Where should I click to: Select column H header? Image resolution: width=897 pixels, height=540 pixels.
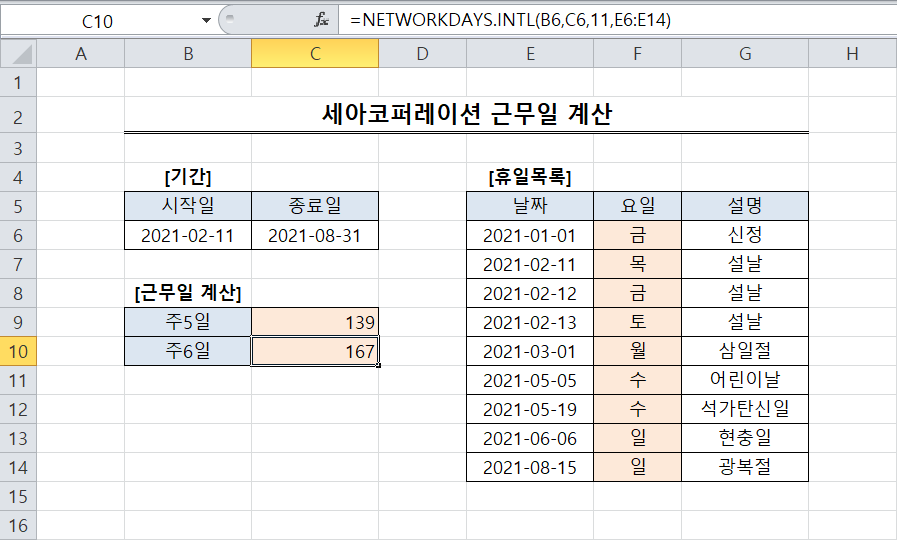(x=852, y=54)
